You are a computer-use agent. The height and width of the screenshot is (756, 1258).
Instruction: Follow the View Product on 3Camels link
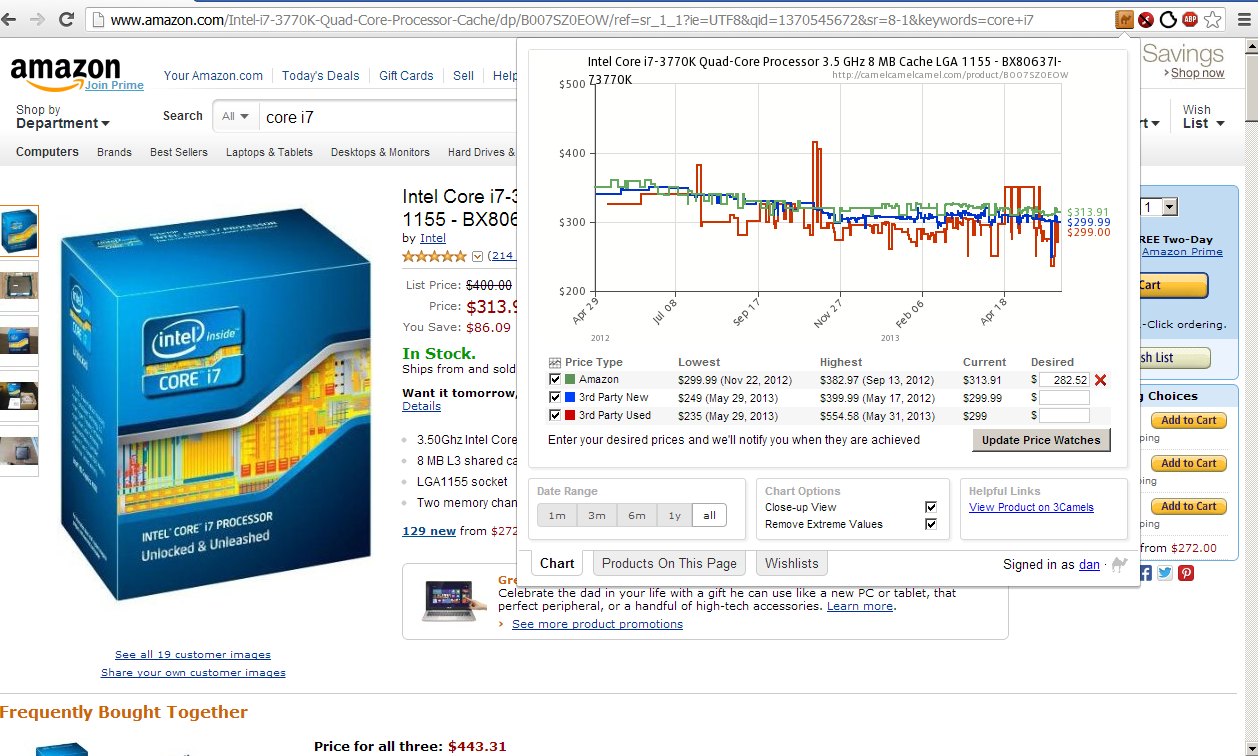(1031, 507)
